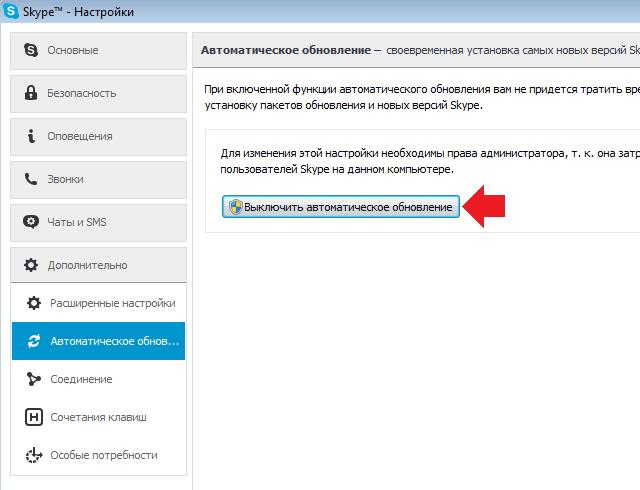Click the refresh arrows icon for Автоматическое обновление
This screenshot has width=640, height=490.
click(34, 341)
